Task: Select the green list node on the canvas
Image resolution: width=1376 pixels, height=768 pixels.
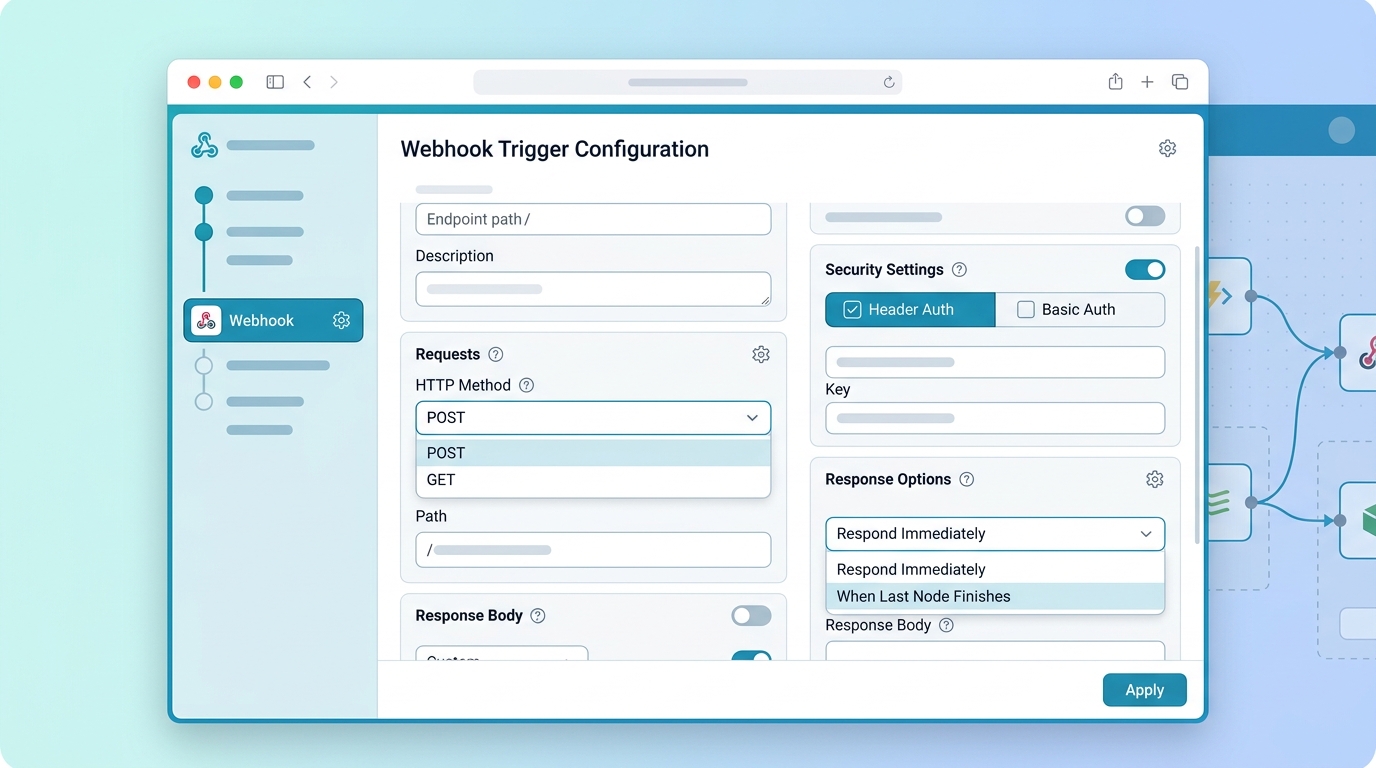Action: tap(1229, 502)
